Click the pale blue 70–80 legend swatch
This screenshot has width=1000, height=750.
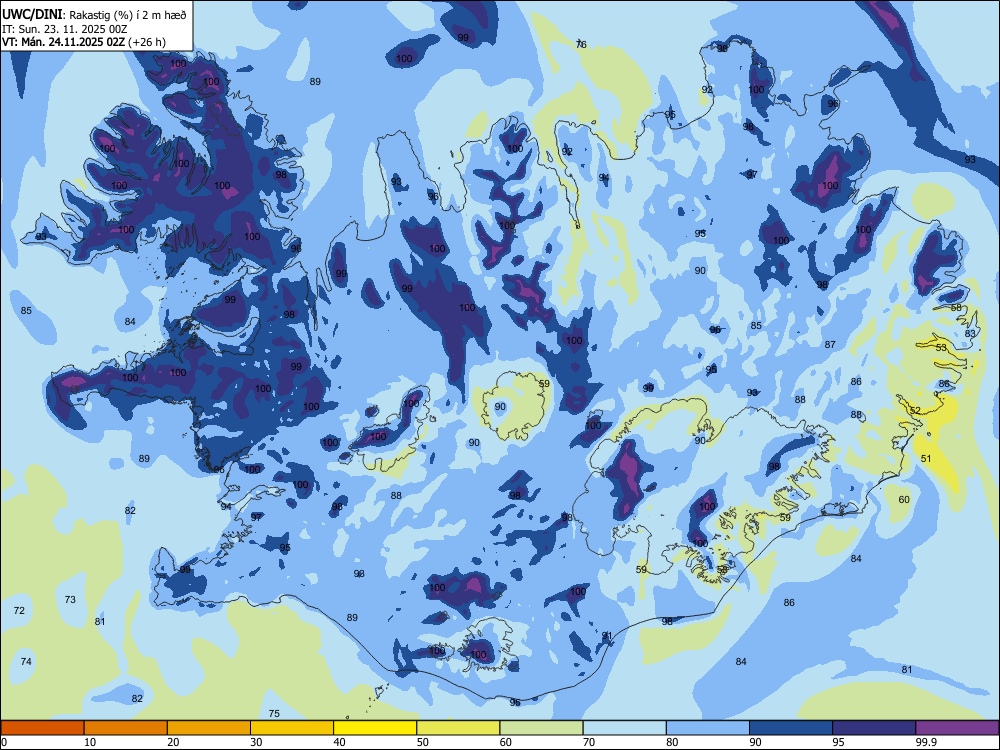click(x=624, y=728)
